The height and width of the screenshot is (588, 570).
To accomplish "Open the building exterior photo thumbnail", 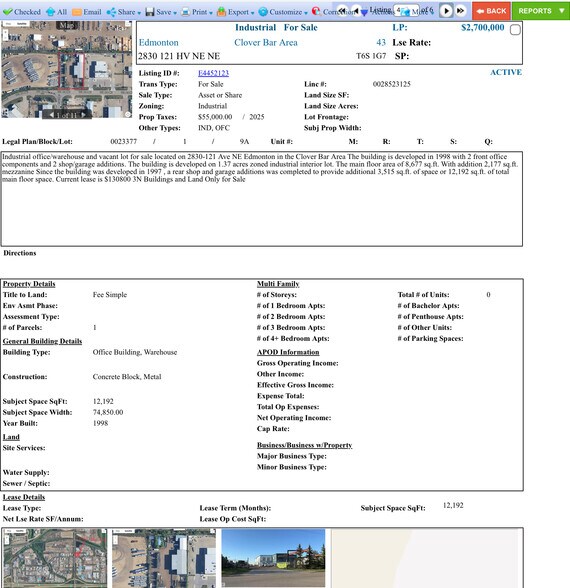I will tap(273, 558).
